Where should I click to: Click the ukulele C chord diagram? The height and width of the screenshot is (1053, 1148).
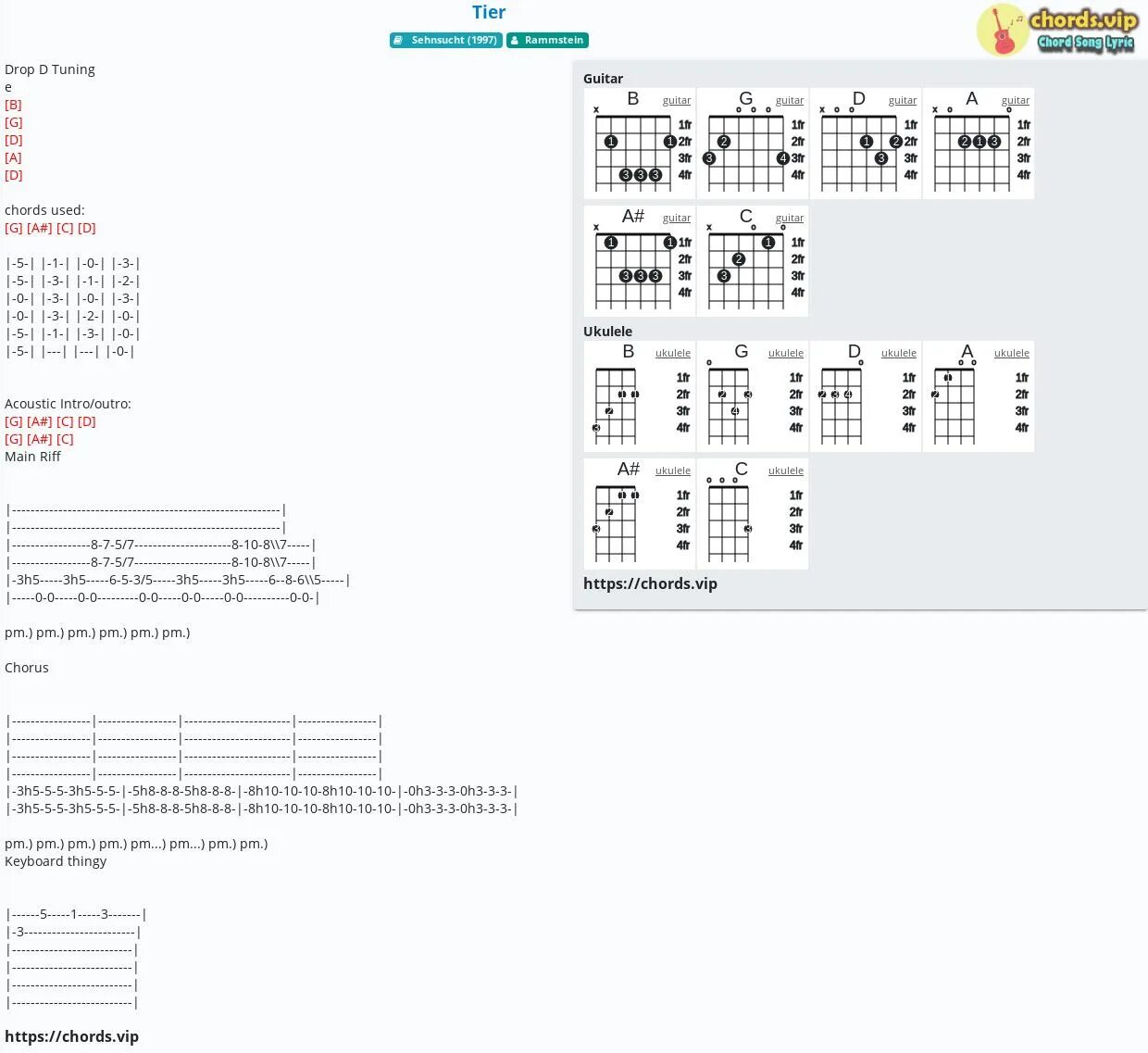click(753, 514)
